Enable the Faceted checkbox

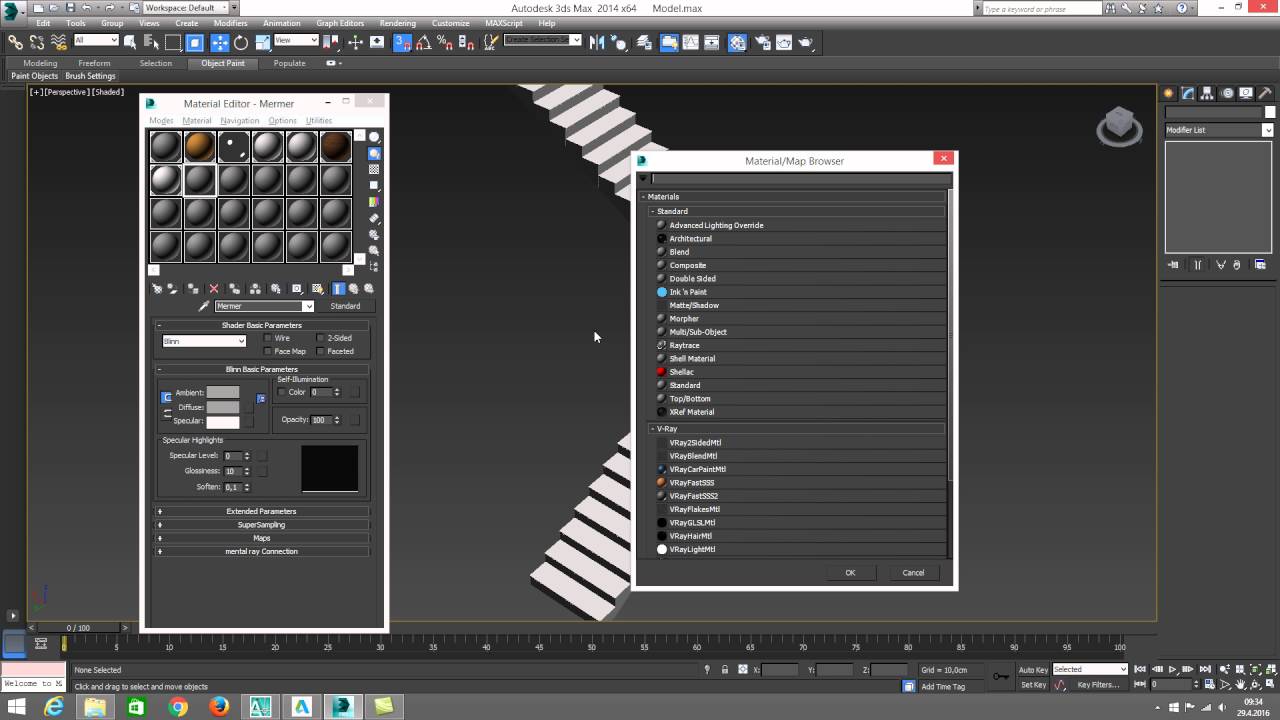[320, 351]
